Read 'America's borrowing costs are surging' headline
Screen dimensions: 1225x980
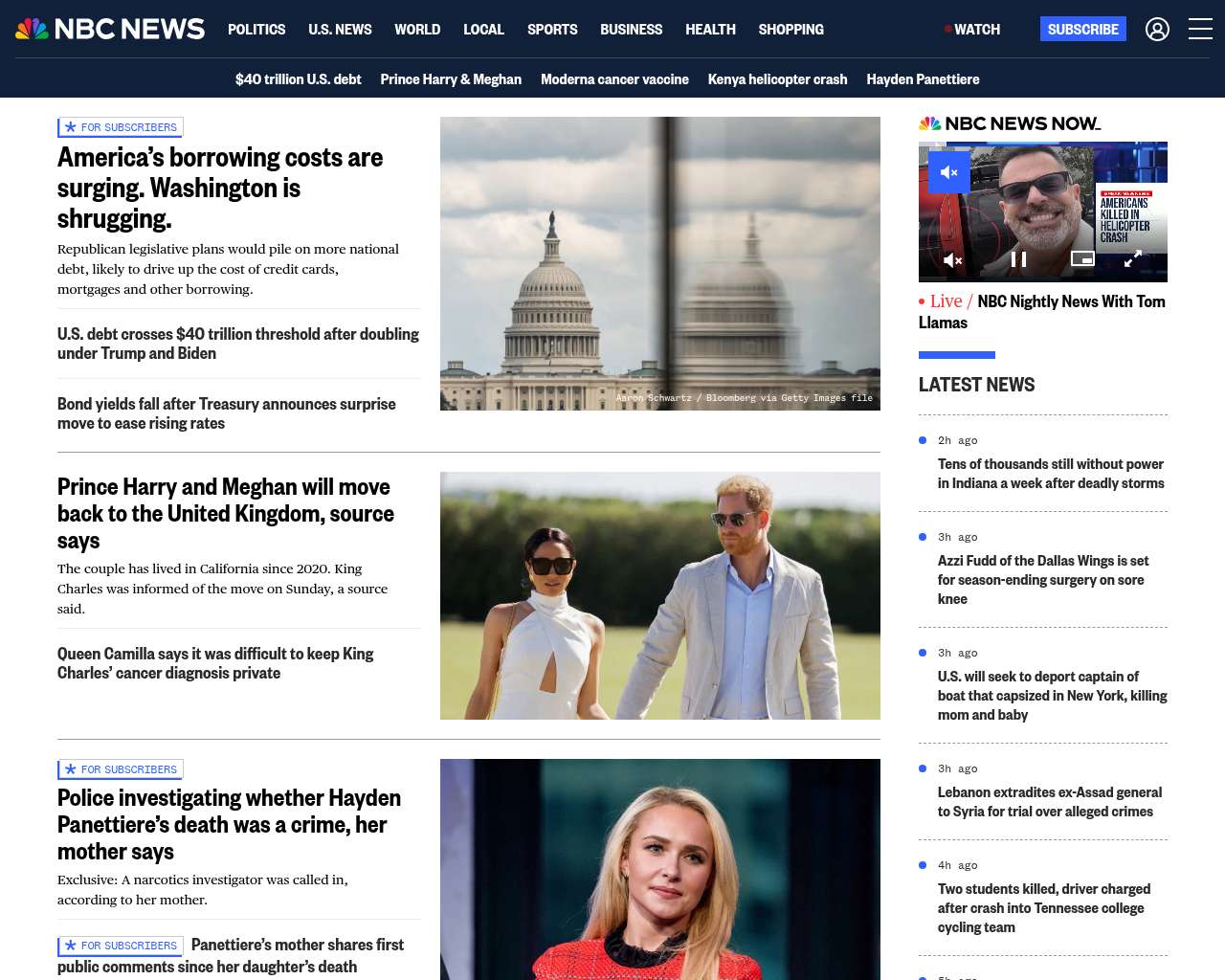tap(220, 188)
